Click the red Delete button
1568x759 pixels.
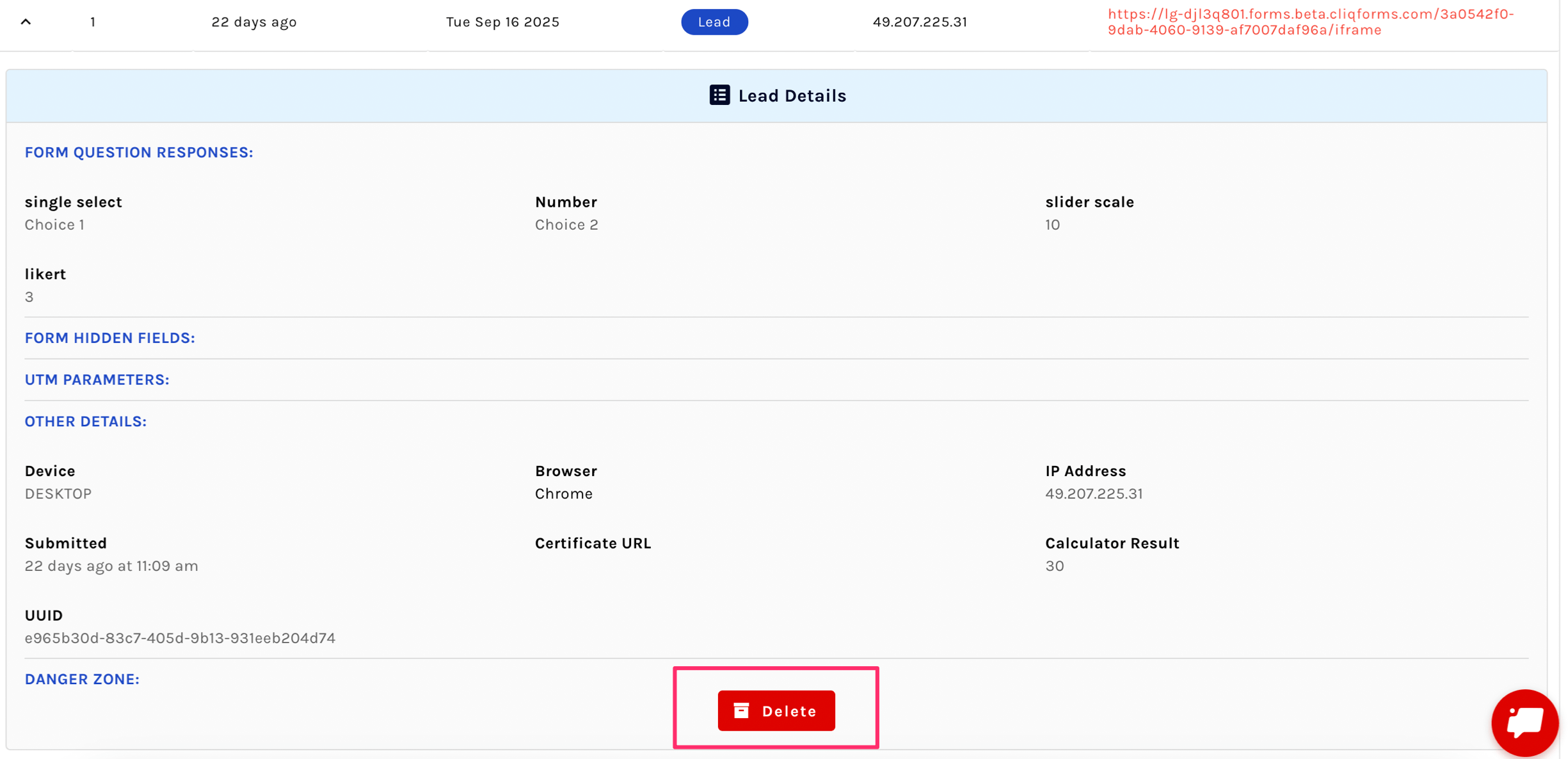776,710
